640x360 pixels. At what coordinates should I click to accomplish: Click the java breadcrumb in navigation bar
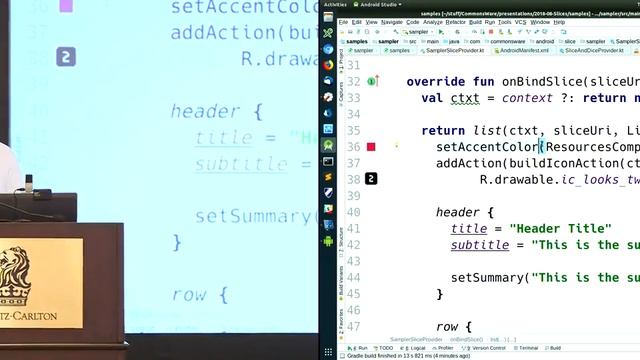(x=451, y=41)
